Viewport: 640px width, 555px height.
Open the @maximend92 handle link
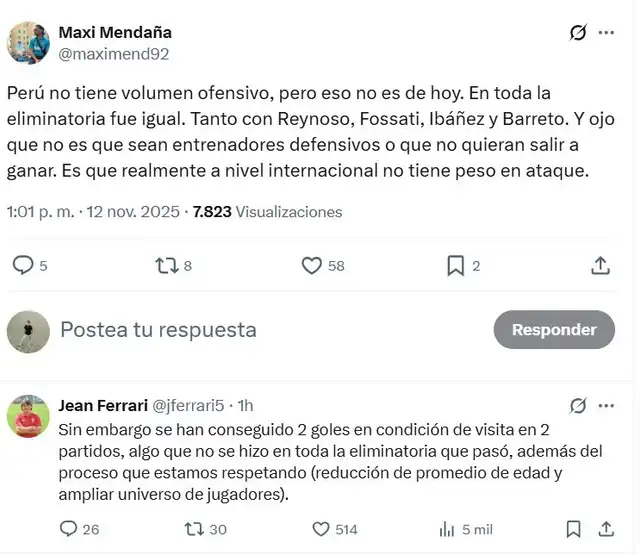point(114,54)
